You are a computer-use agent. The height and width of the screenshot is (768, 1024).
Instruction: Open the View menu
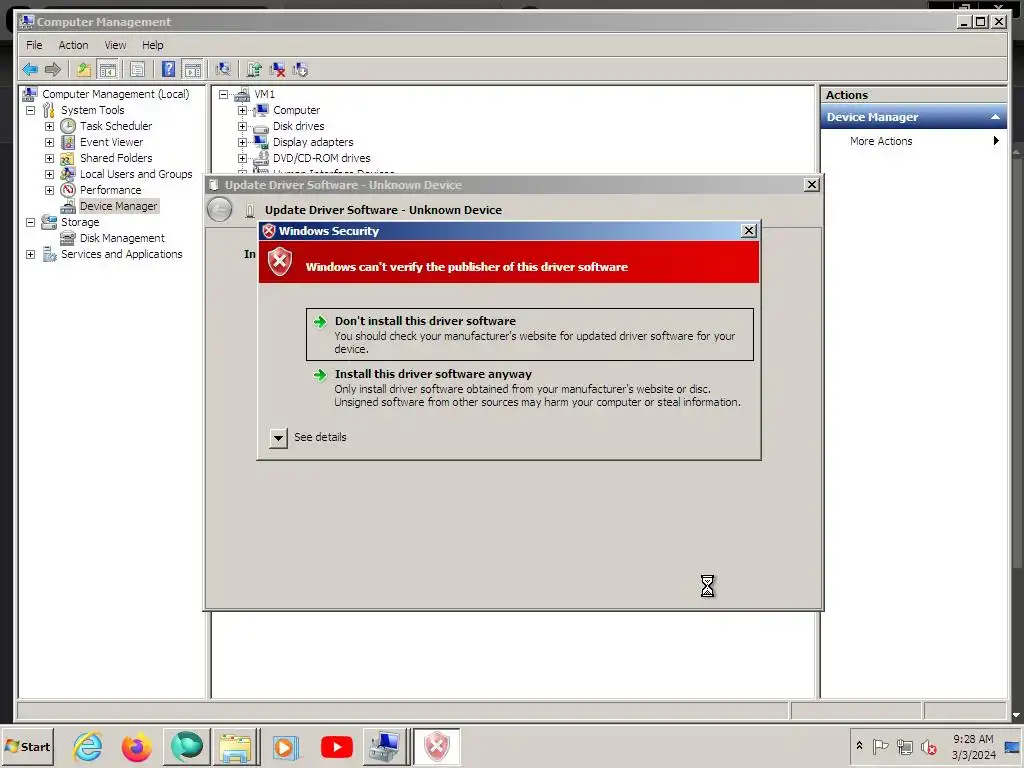click(x=115, y=45)
